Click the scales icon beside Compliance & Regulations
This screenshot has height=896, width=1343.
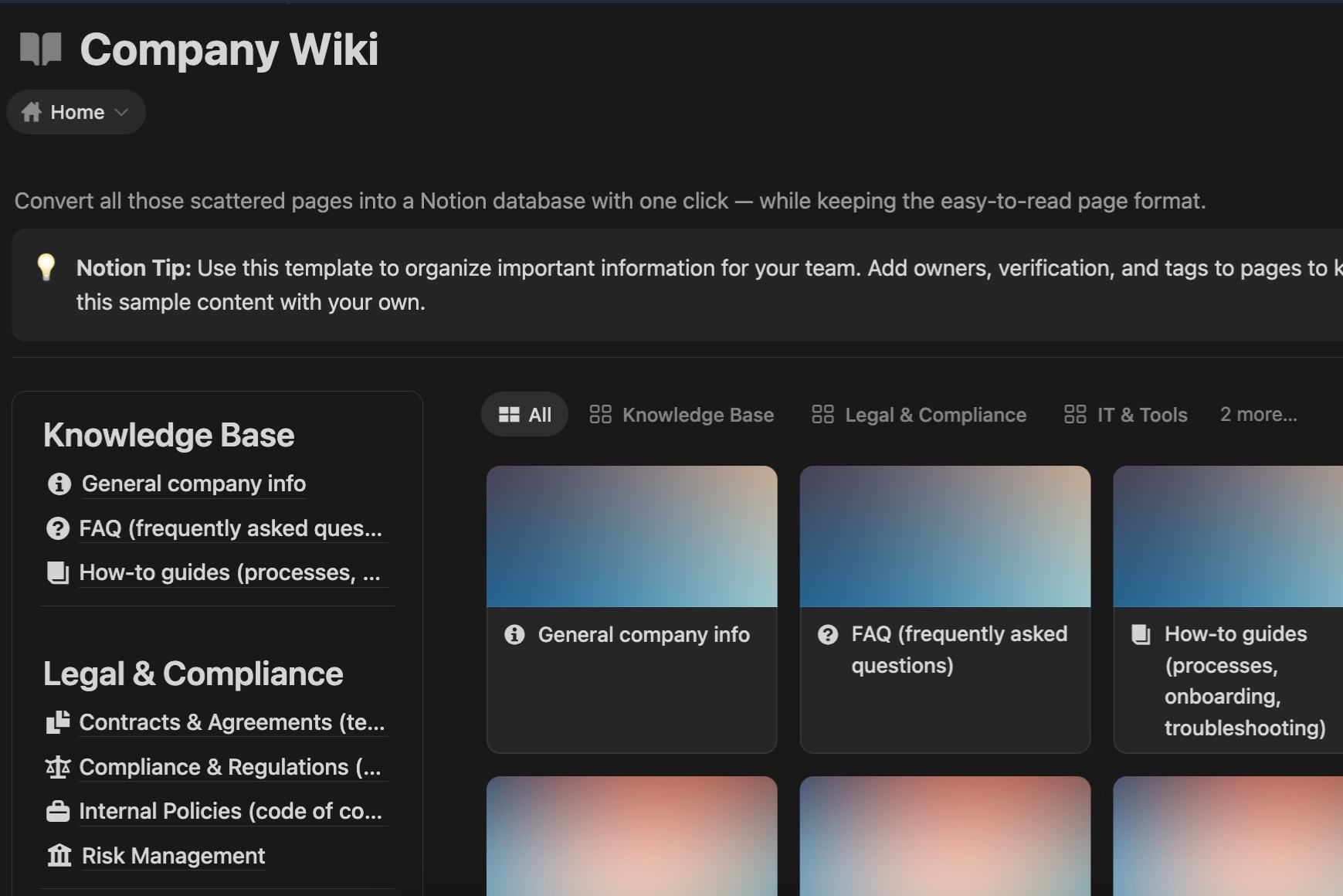[x=58, y=767]
